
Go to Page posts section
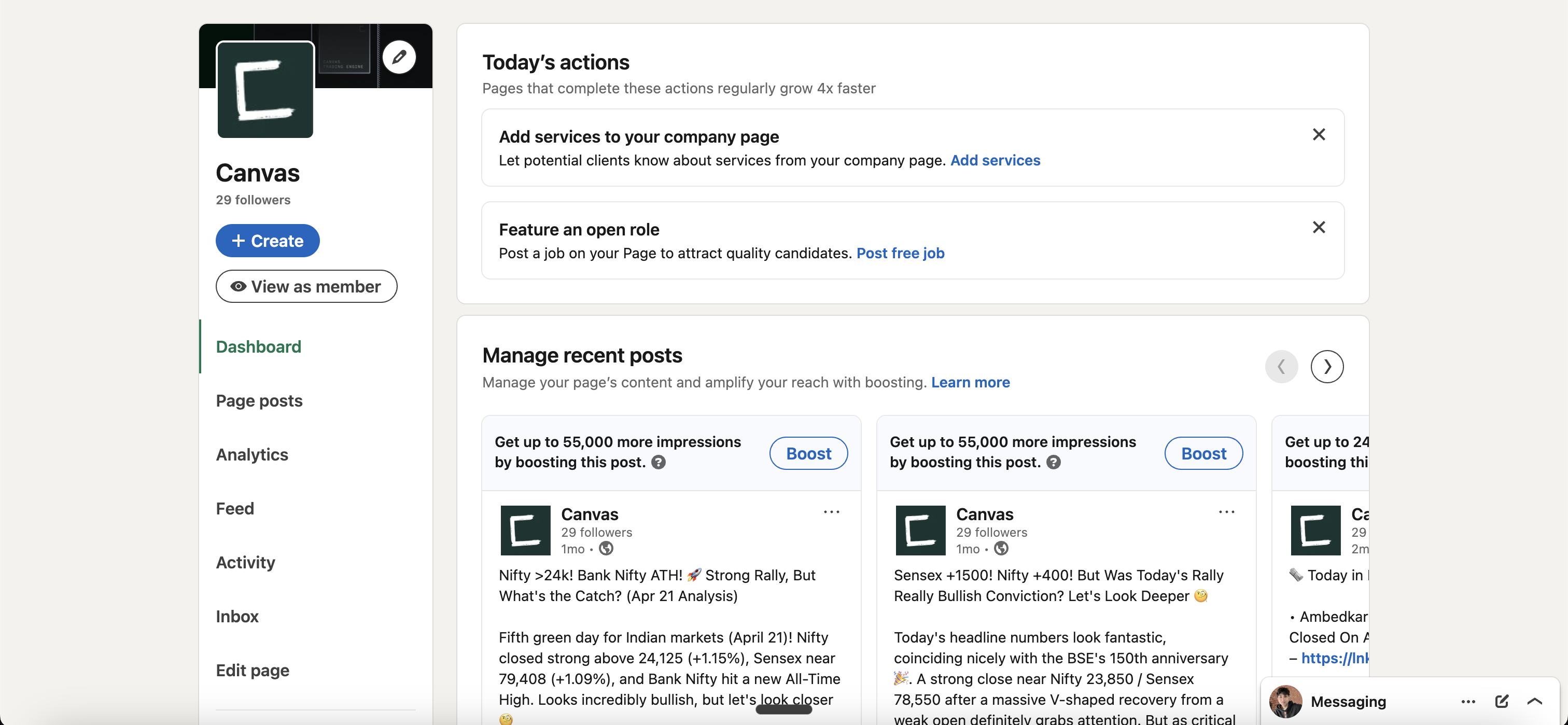click(x=259, y=400)
